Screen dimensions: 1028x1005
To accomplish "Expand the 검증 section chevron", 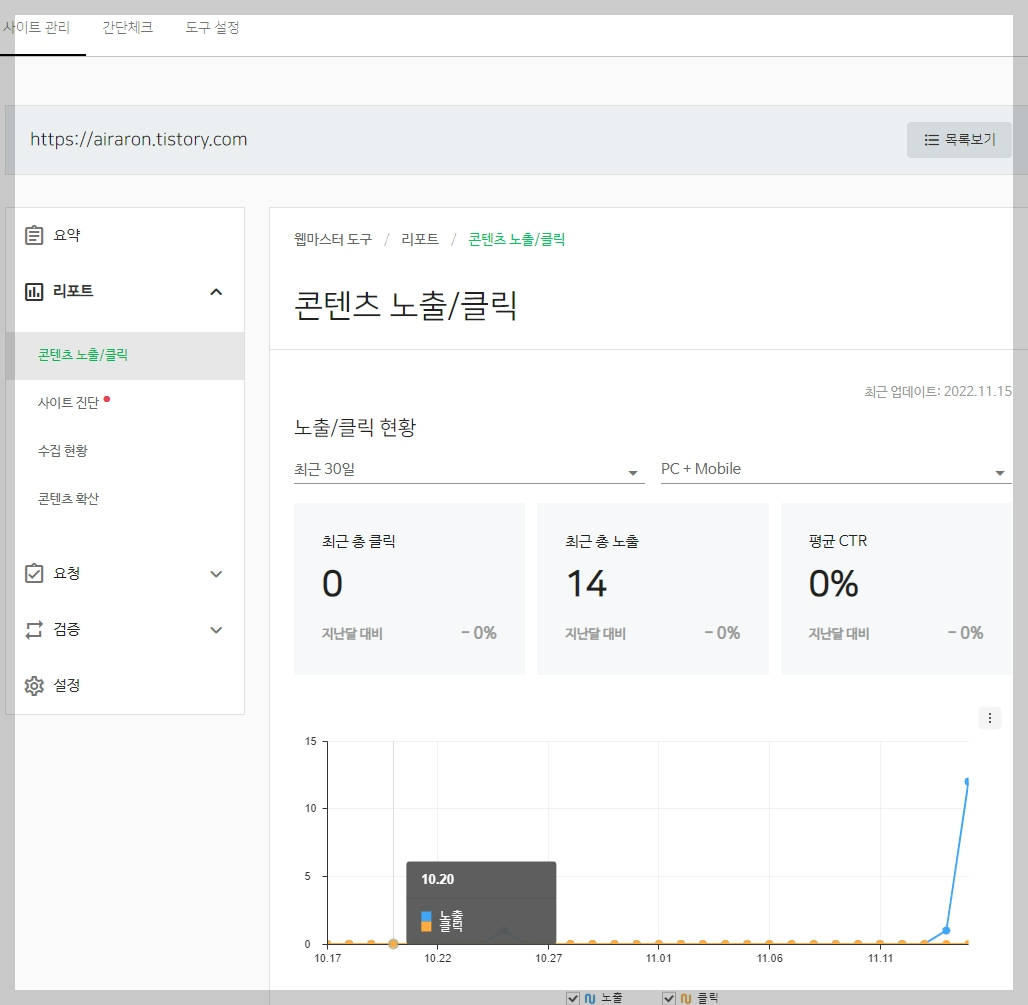I will coord(216,630).
